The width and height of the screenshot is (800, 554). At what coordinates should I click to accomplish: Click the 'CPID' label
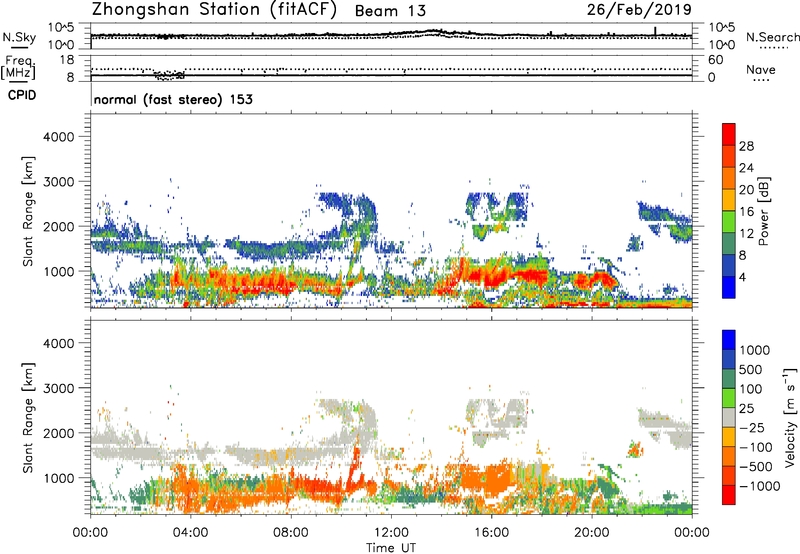(22, 95)
